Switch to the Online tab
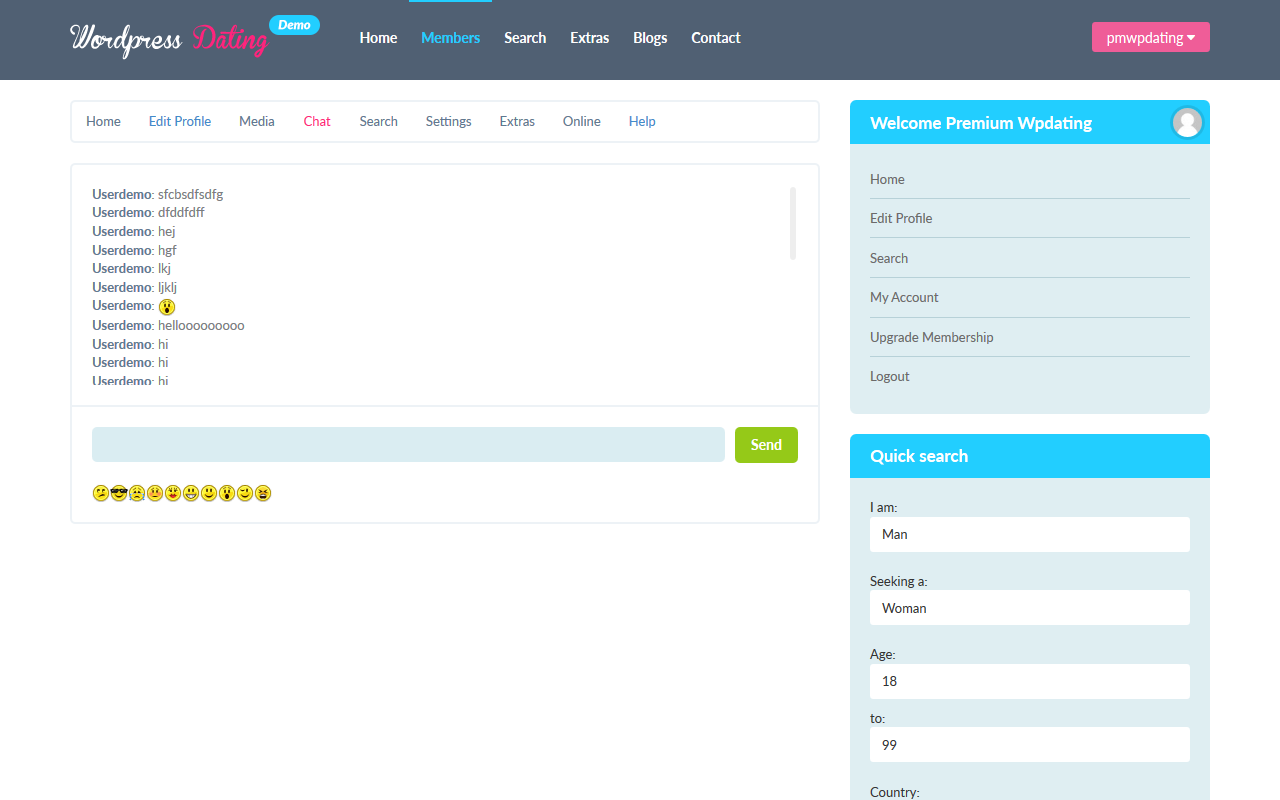The width and height of the screenshot is (1280, 800). (x=582, y=121)
